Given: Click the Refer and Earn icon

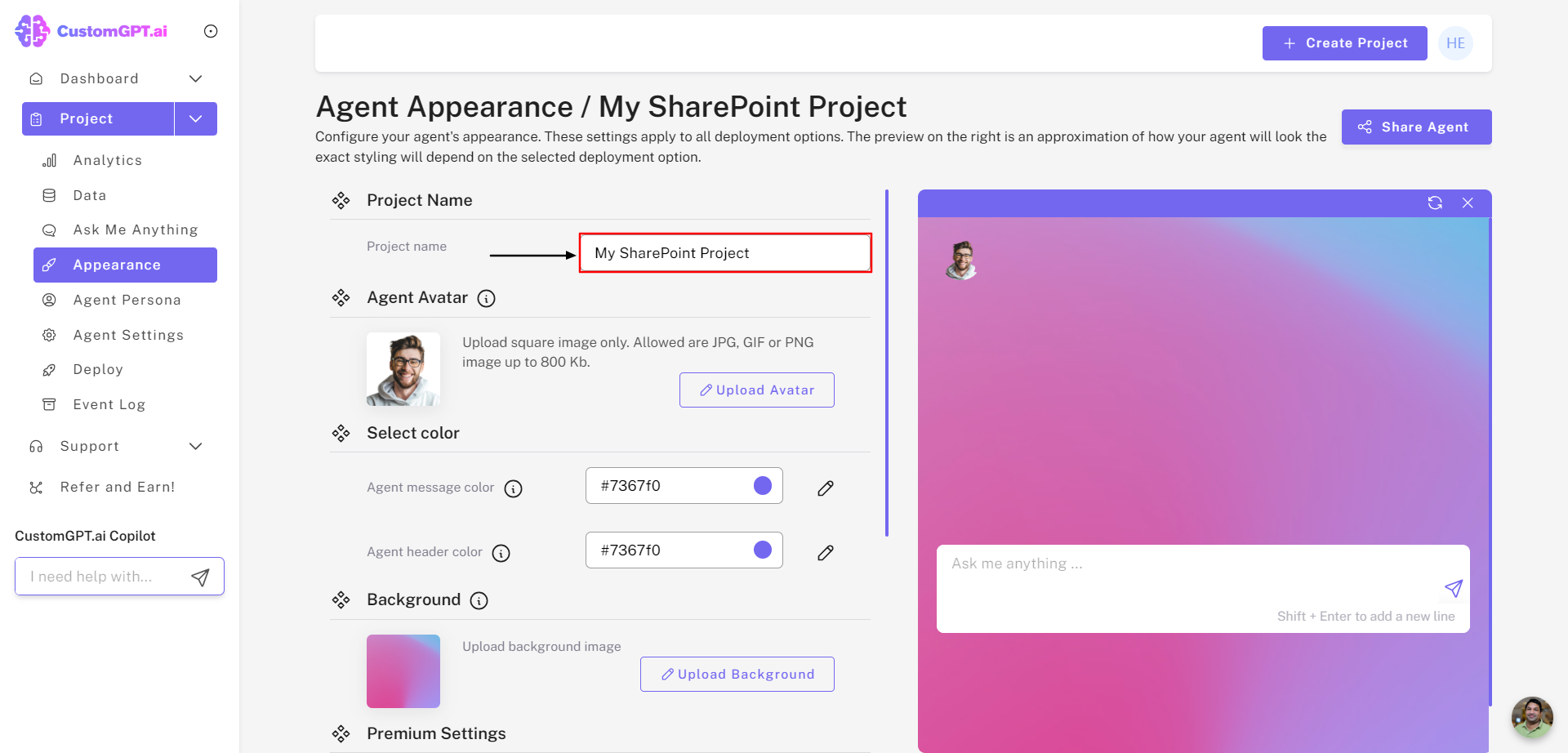Looking at the screenshot, I should point(36,488).
